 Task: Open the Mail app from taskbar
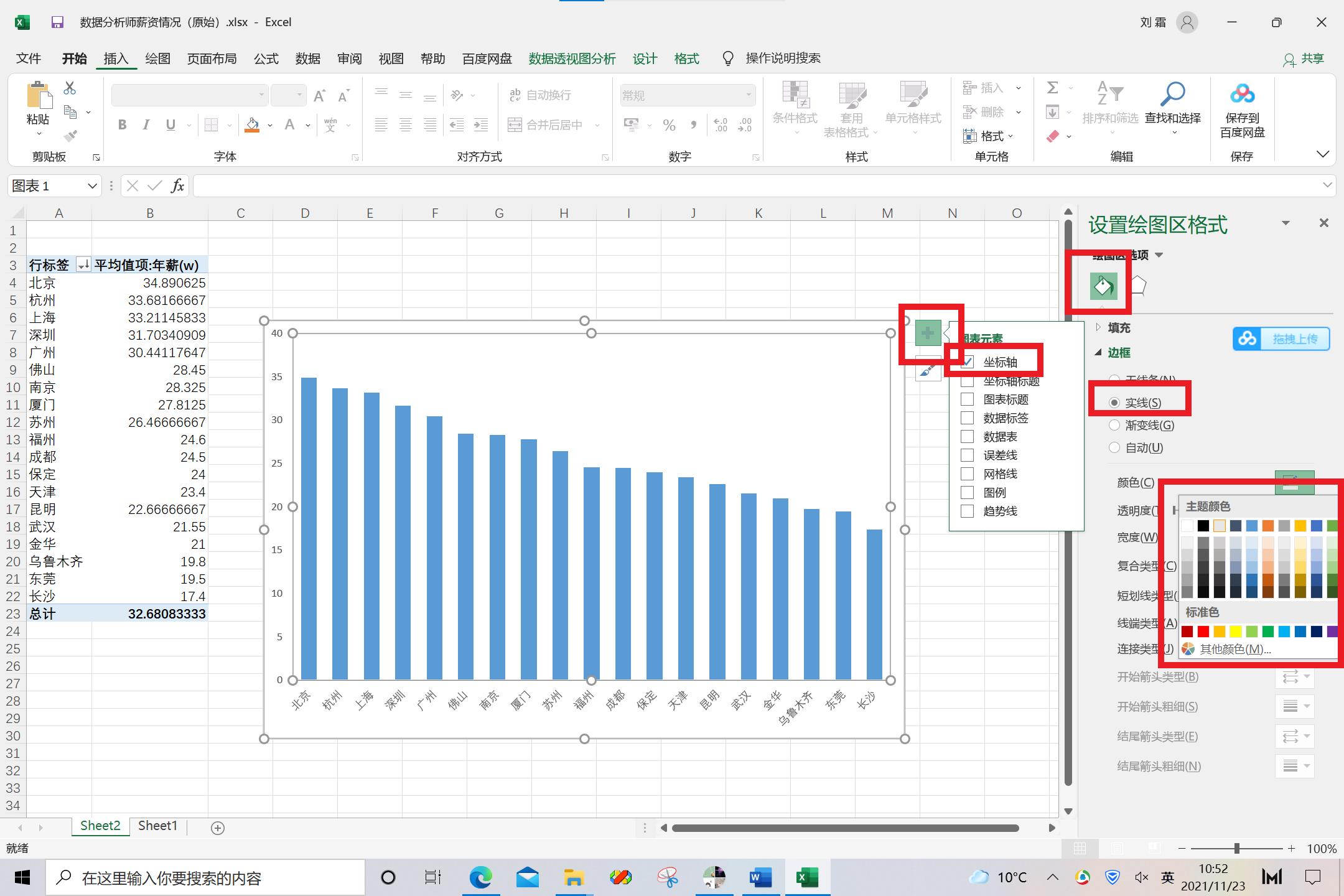[x=527, y=877]
